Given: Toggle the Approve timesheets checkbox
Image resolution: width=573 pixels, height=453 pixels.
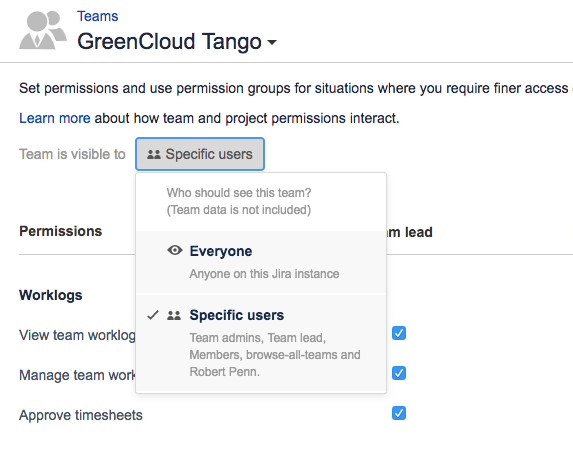Looking at the screenshot, I should click(x=399, y=413).
